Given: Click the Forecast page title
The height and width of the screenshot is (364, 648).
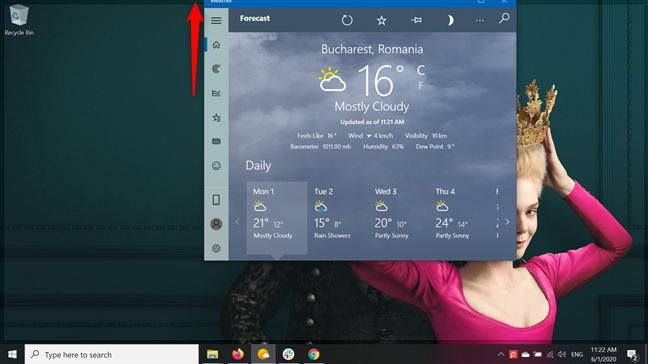Looking at the screenshot, I should (255, 18).
